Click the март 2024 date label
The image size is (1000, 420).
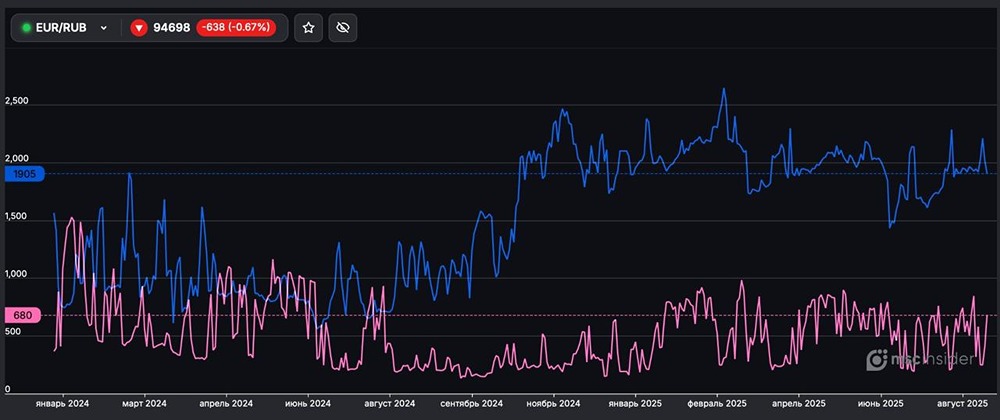click(x=145, y=404)
